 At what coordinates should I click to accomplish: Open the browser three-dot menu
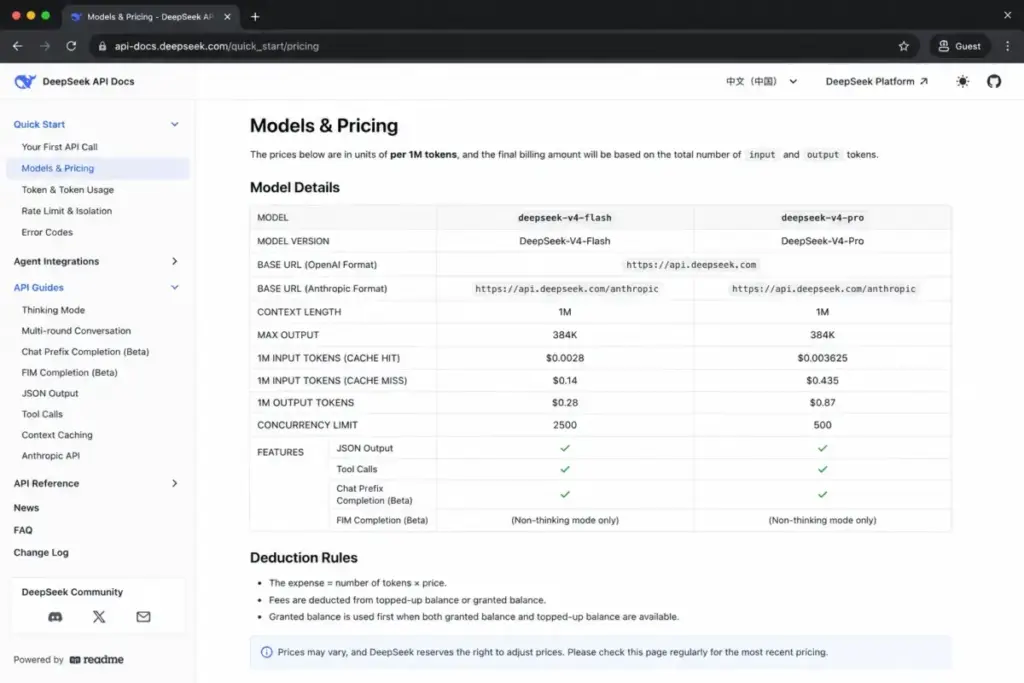[x=1008, y=46]
